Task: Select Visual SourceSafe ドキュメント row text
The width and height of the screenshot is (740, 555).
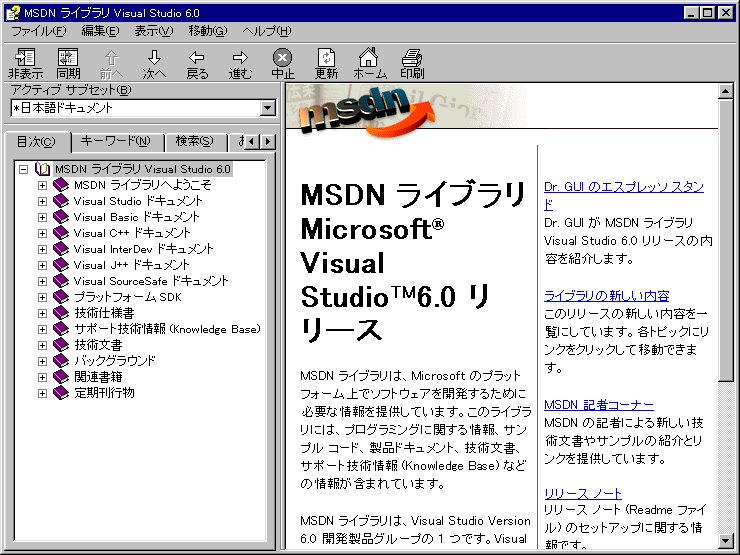Action: click(151, 281)
